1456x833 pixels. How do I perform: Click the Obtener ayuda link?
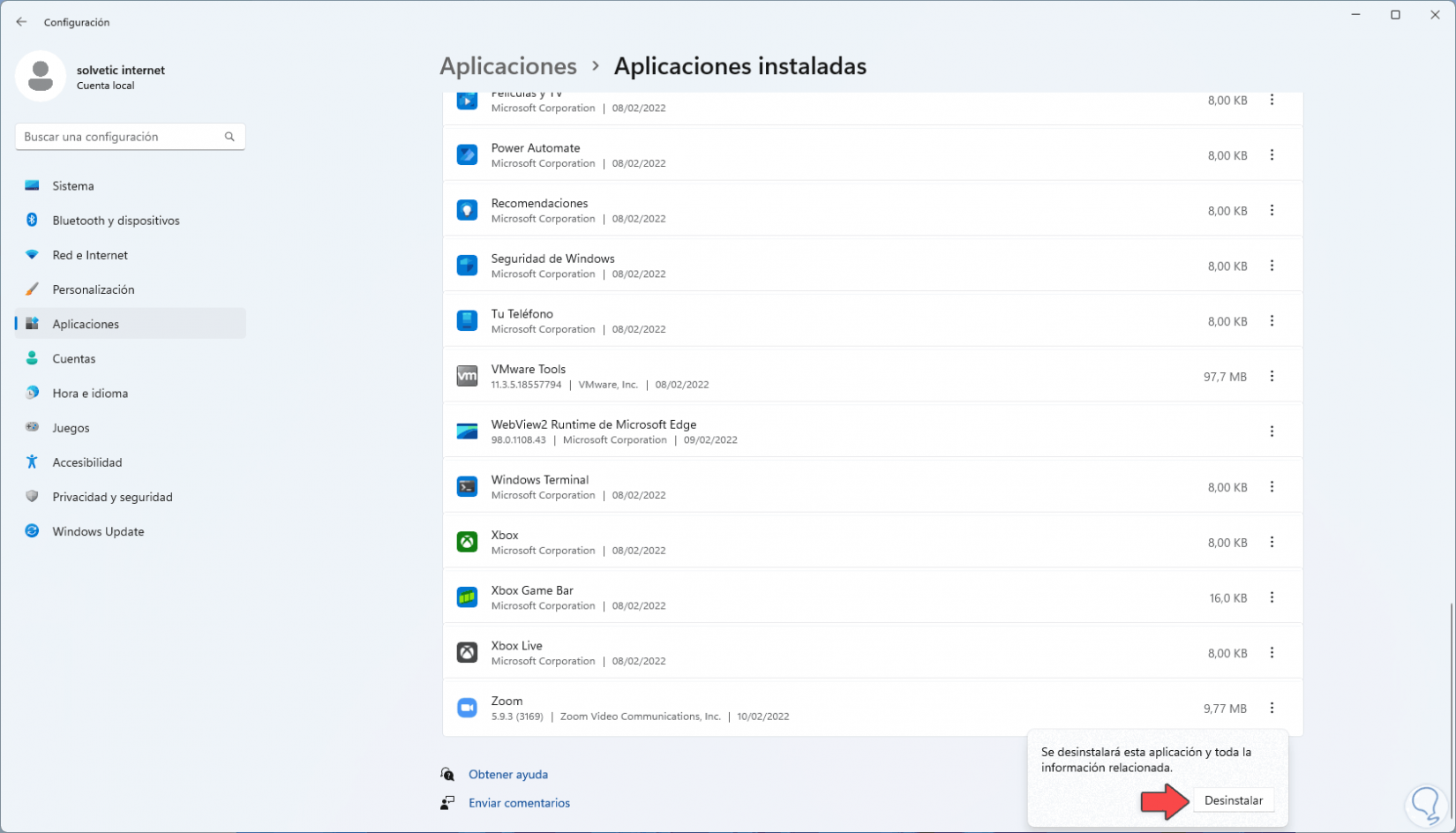pyautogui.click(x=508, y=775)
